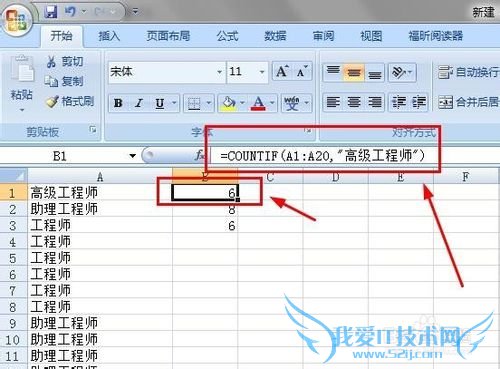Image resolution: width=500 pixels, height=369 pixels.
Task: Align text right
Action: pyautogui.click(x=374, y=102)
